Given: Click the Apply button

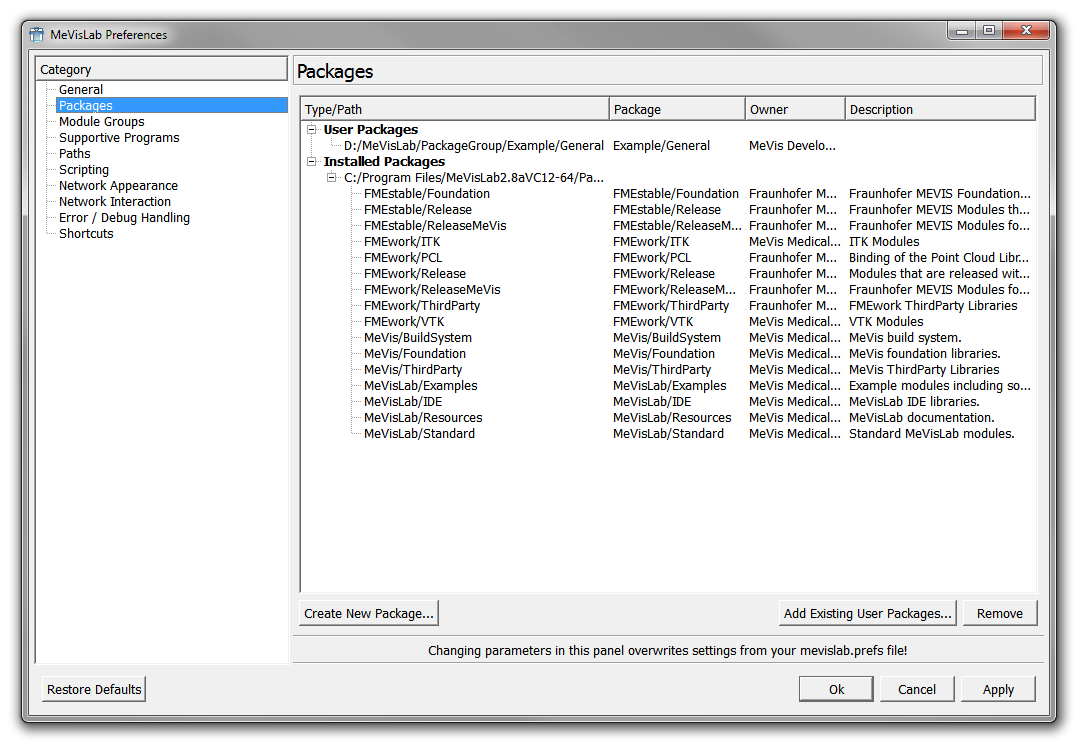Looking at the screenshot, I should (997, 689).
